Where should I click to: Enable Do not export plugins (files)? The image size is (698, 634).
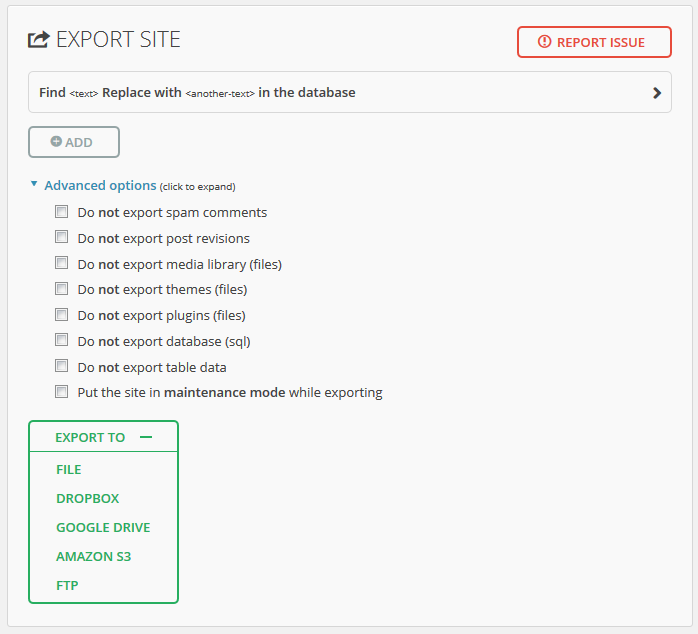(61, 315)
